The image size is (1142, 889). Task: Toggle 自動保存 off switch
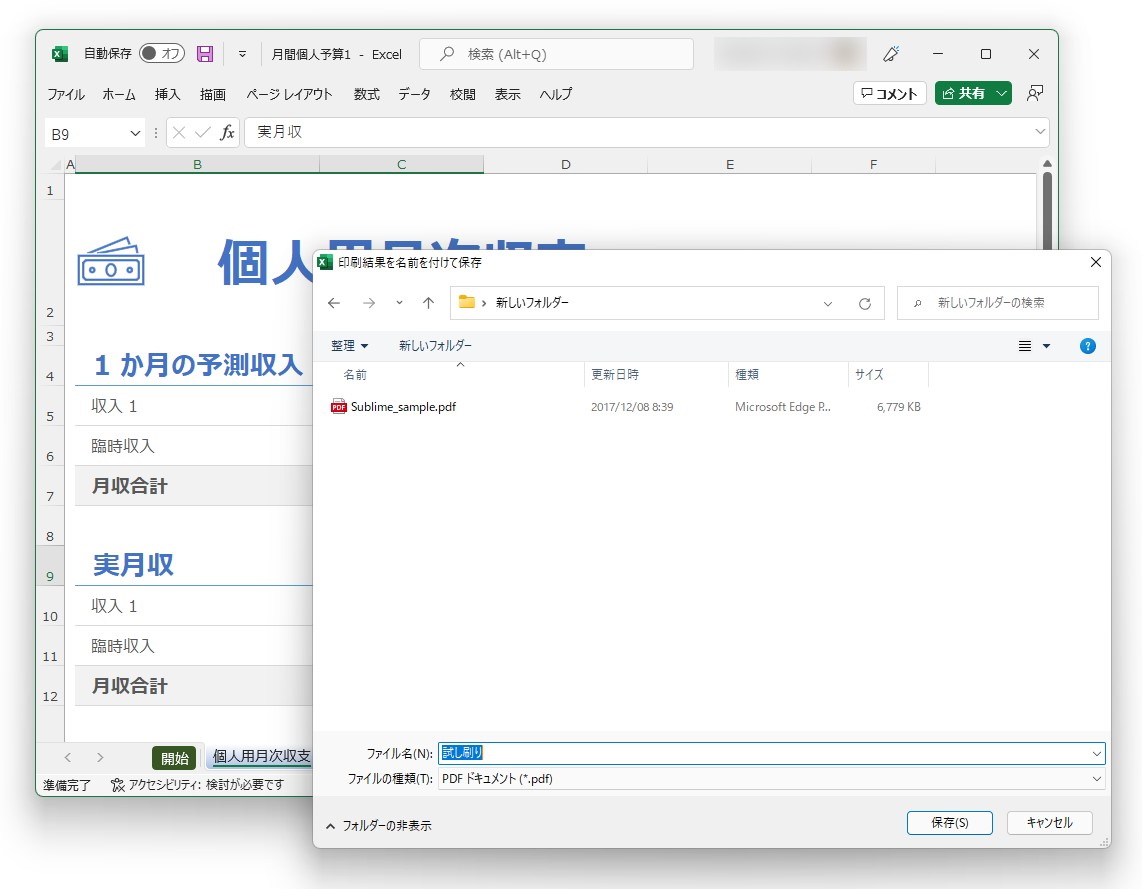164,54
